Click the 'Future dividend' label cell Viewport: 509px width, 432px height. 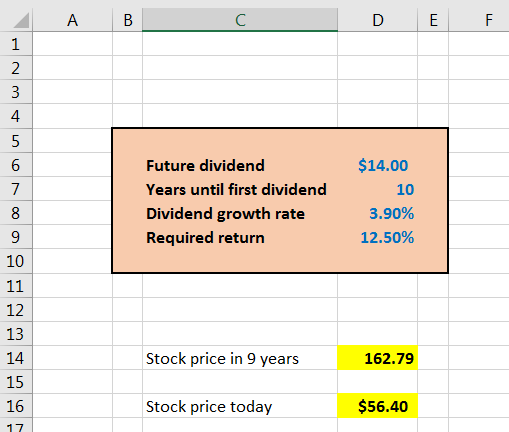[x=240, y=165]
